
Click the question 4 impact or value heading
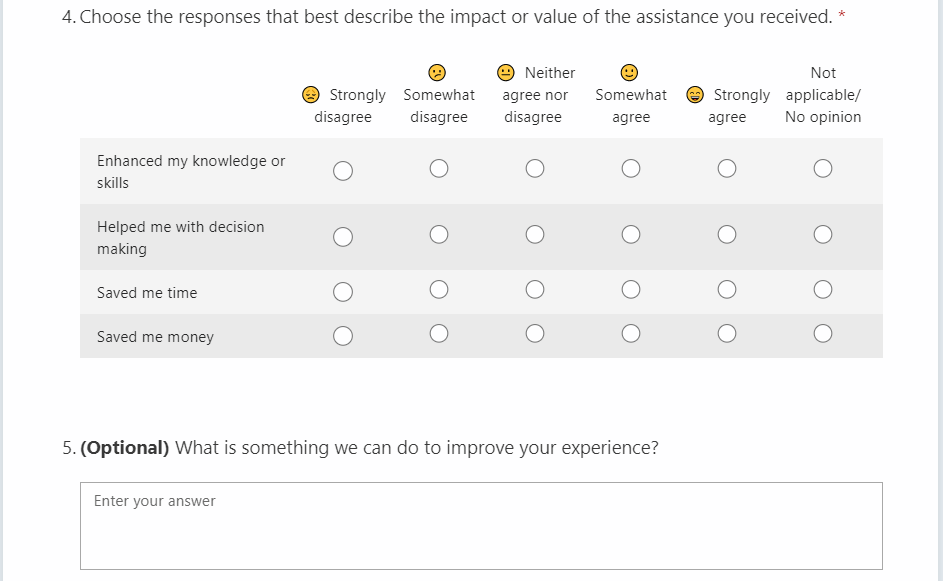[456, 17]
